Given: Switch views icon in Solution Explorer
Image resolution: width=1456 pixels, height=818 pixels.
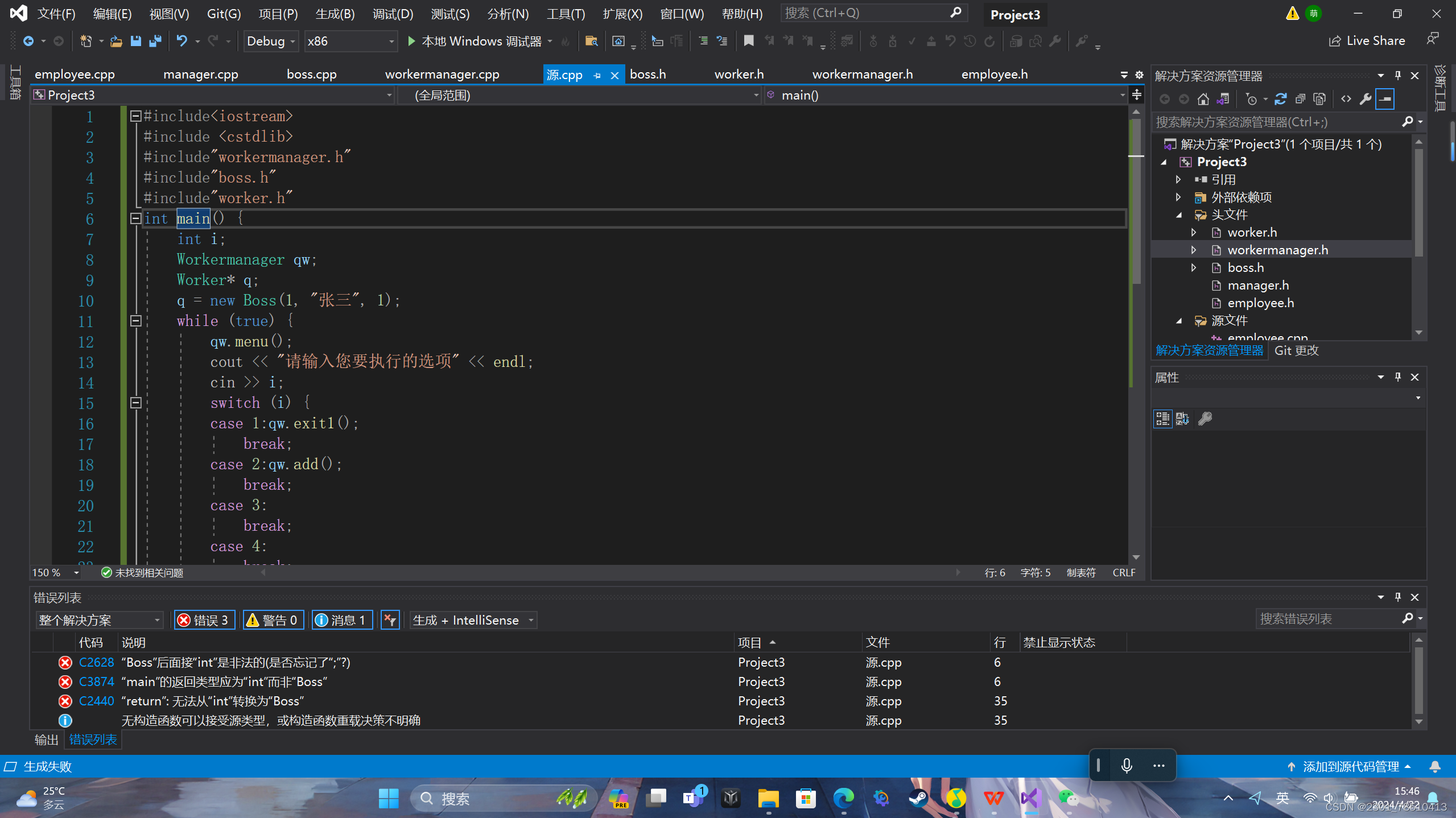Looking at the screenshot, I should [x=1223, y=99].
